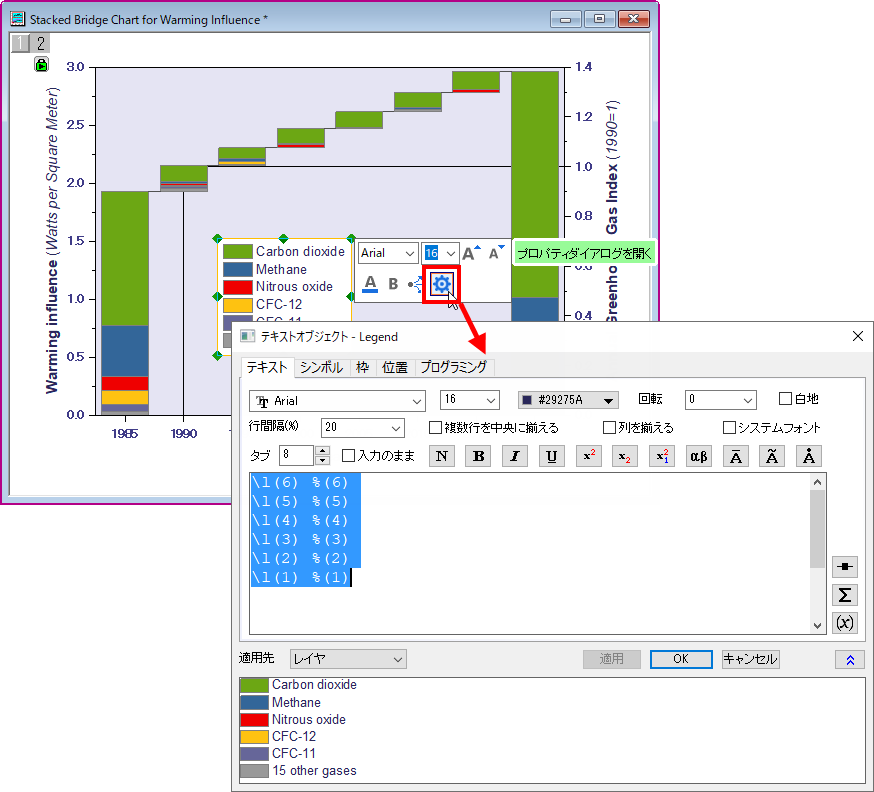Viewport: 874px width, 792px height.
Task: Apply superscript formatting button
Action: [x=589, y=456]
